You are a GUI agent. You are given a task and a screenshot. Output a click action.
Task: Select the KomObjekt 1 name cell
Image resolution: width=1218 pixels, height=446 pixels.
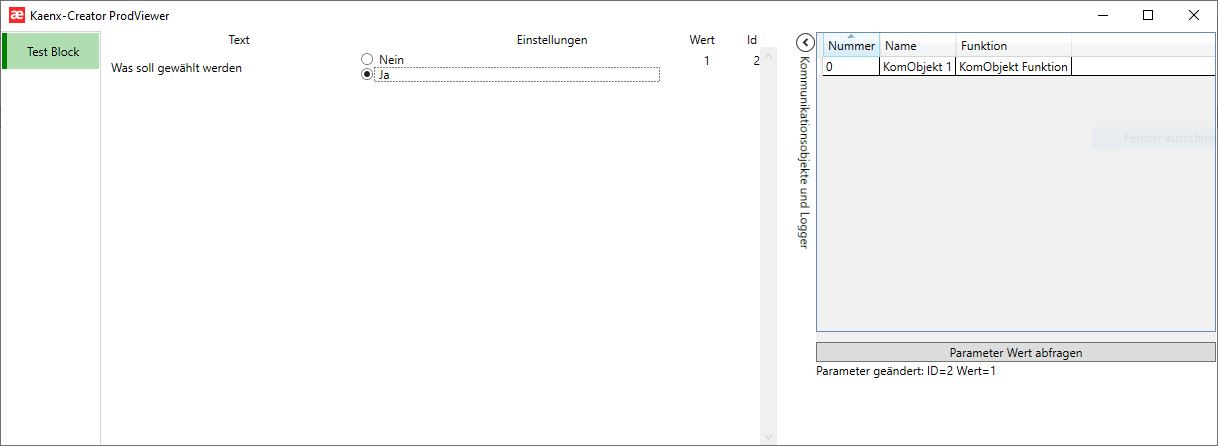tap(918, 66)
